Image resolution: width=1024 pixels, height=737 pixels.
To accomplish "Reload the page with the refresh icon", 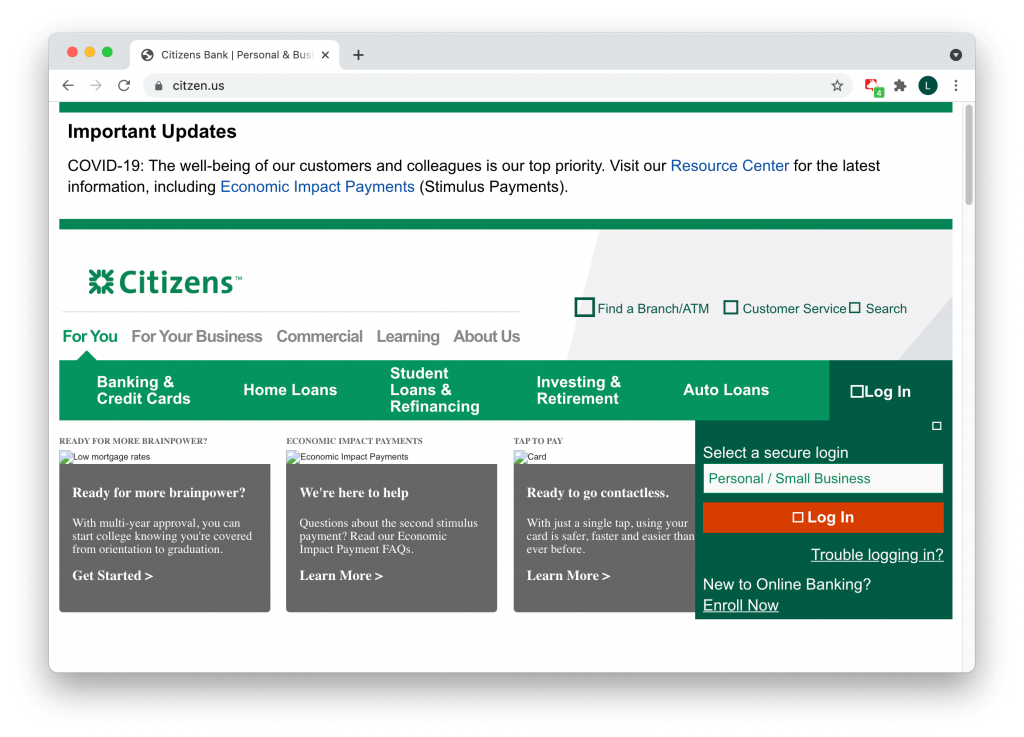I will [124, 86].
